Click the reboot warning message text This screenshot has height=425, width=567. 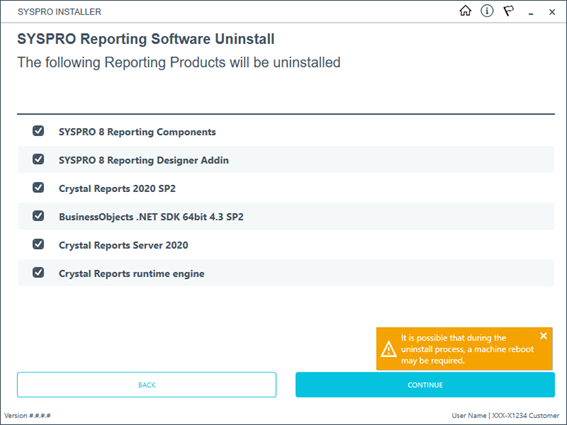click(467, 349)
